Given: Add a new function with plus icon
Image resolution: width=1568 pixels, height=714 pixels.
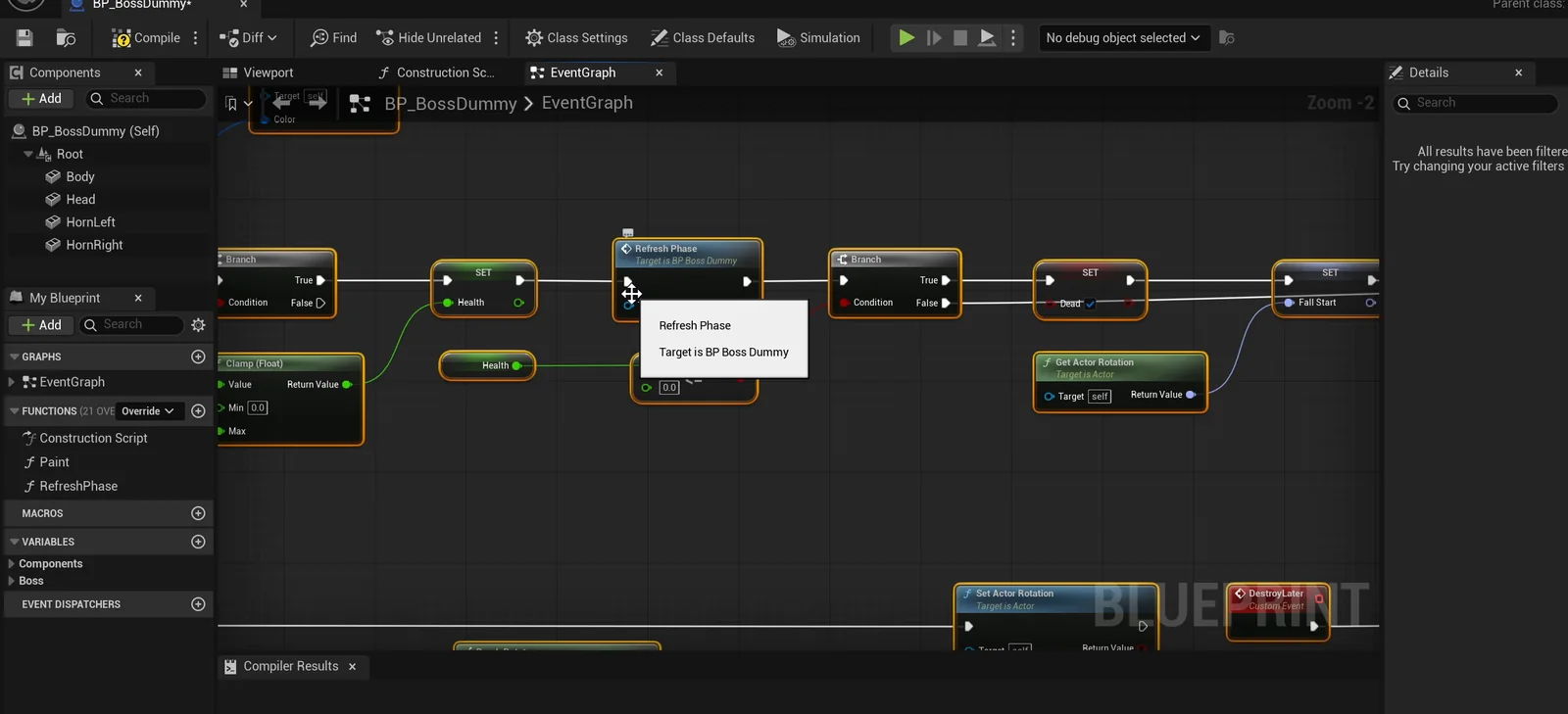Looking at the screenshot, I should [x=198, y=411].
